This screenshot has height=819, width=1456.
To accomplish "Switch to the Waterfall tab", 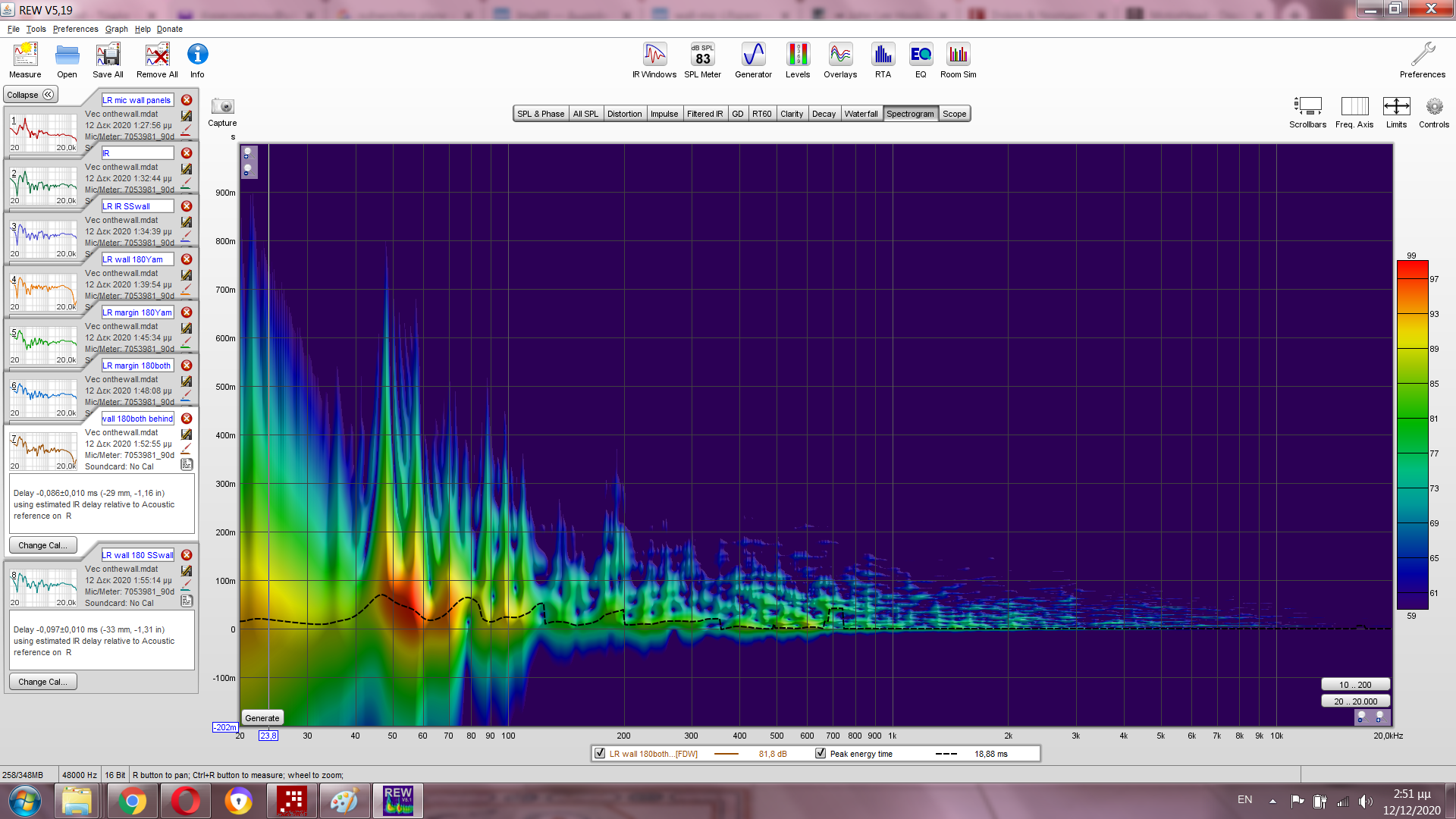I will point(861,114).
